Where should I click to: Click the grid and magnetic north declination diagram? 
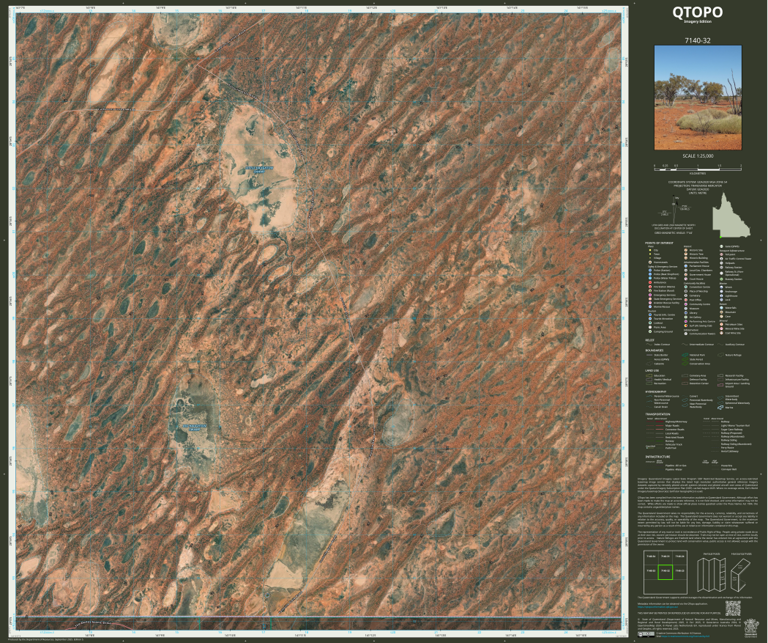[673, 208]
